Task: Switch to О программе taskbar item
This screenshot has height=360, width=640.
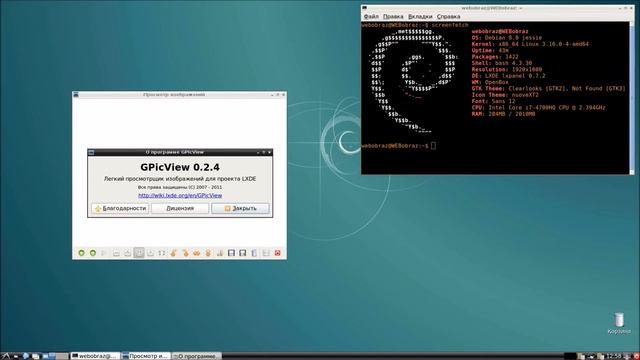Action: point(196,356)
